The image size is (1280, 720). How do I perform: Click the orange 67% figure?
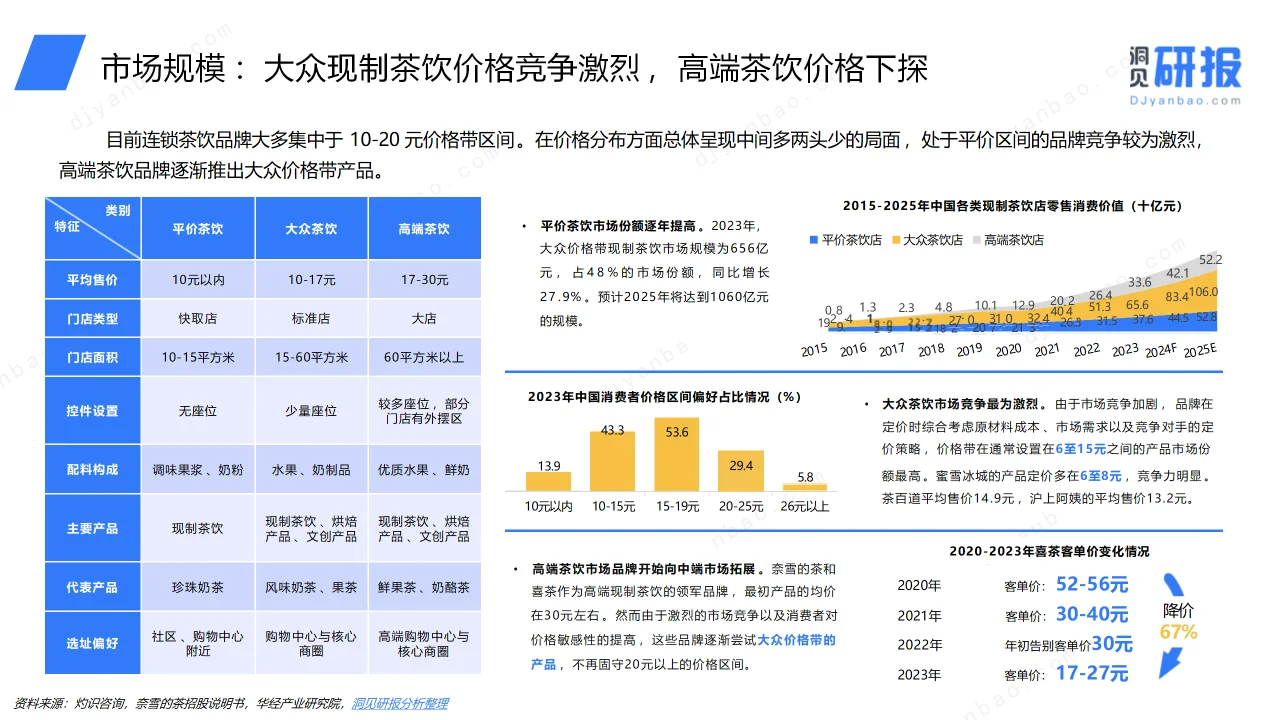pos(1178,633)
